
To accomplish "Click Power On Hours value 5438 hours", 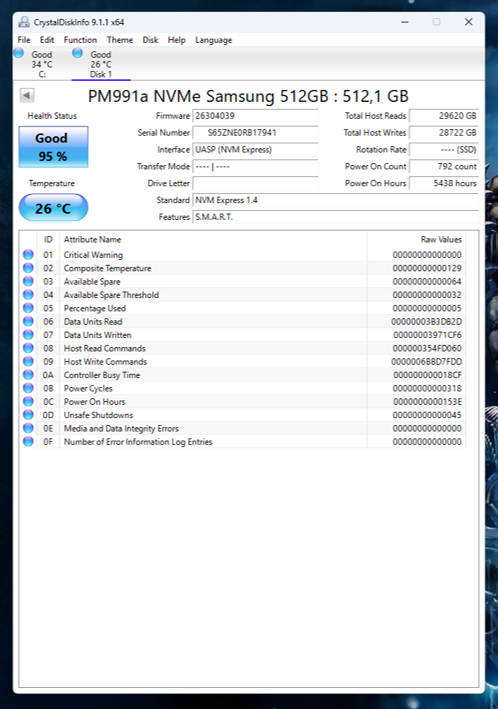I will 444,183.
